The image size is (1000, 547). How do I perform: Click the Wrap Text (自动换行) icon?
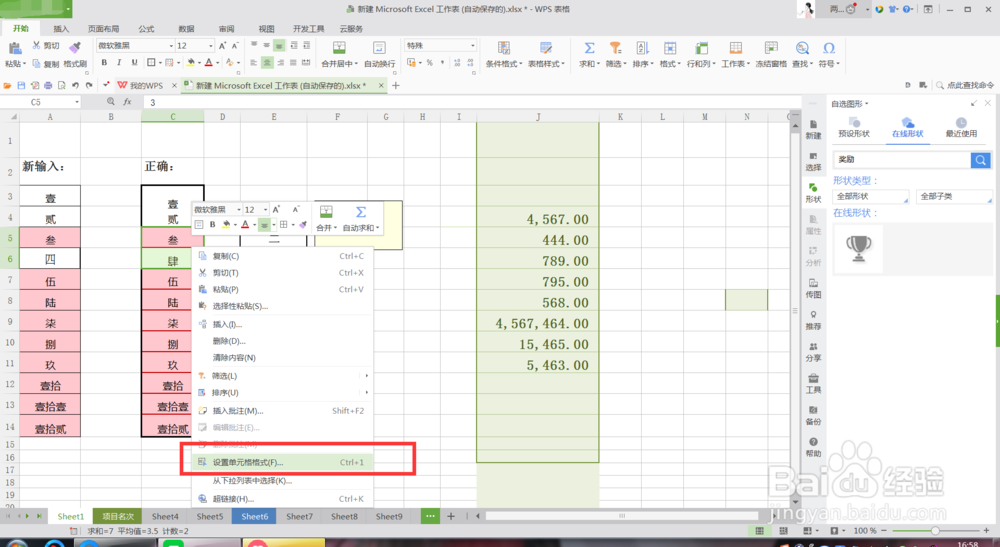[x=379, y=48]
